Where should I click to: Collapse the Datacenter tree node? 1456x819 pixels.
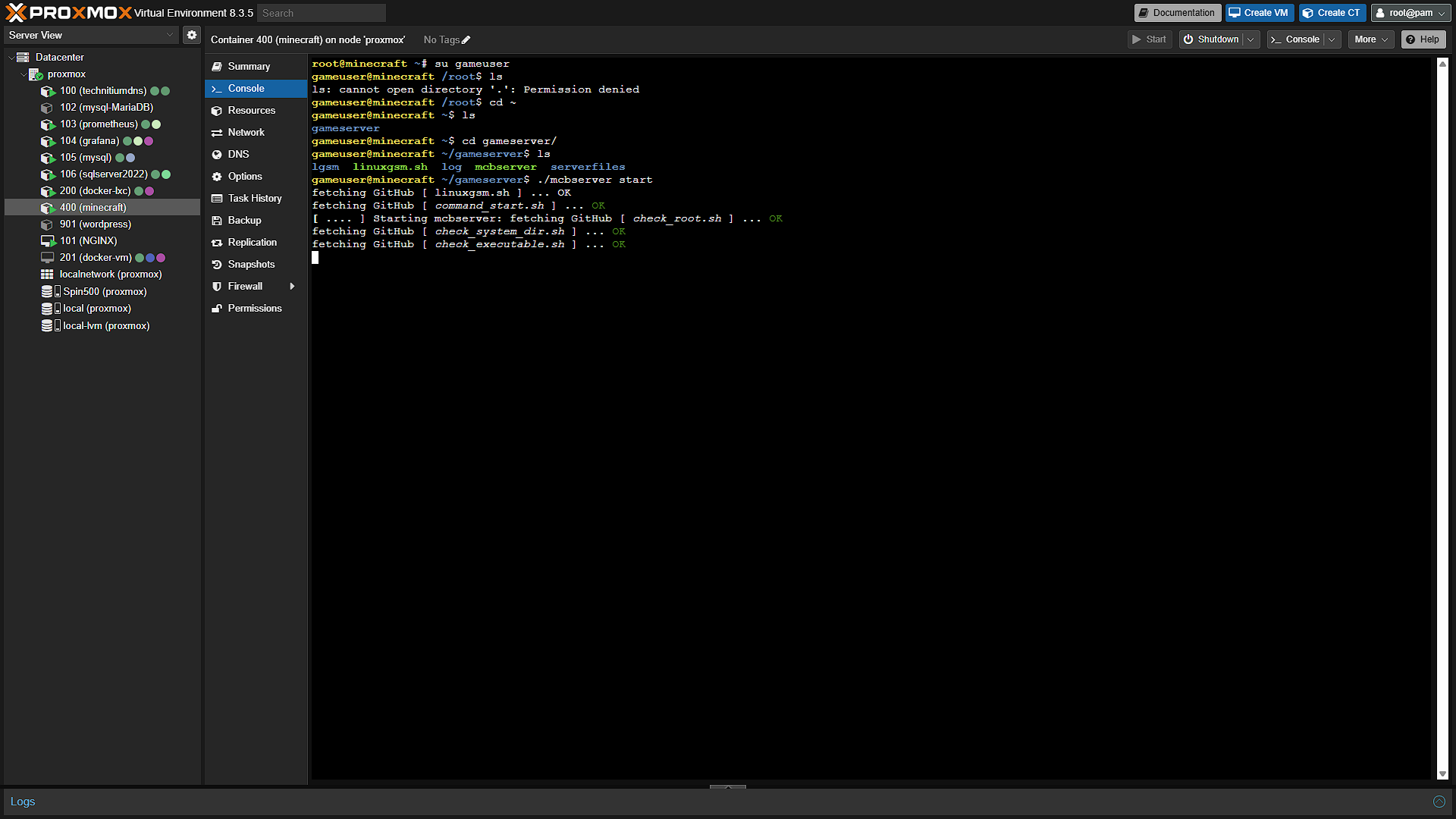click(11, 58)
